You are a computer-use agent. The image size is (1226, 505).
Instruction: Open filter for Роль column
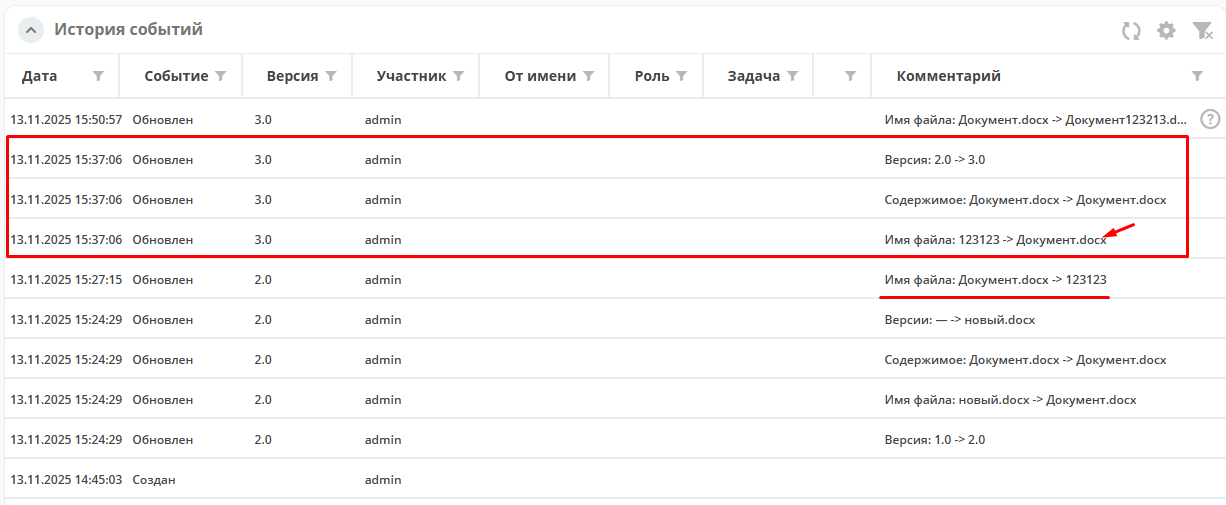(682, 76)
